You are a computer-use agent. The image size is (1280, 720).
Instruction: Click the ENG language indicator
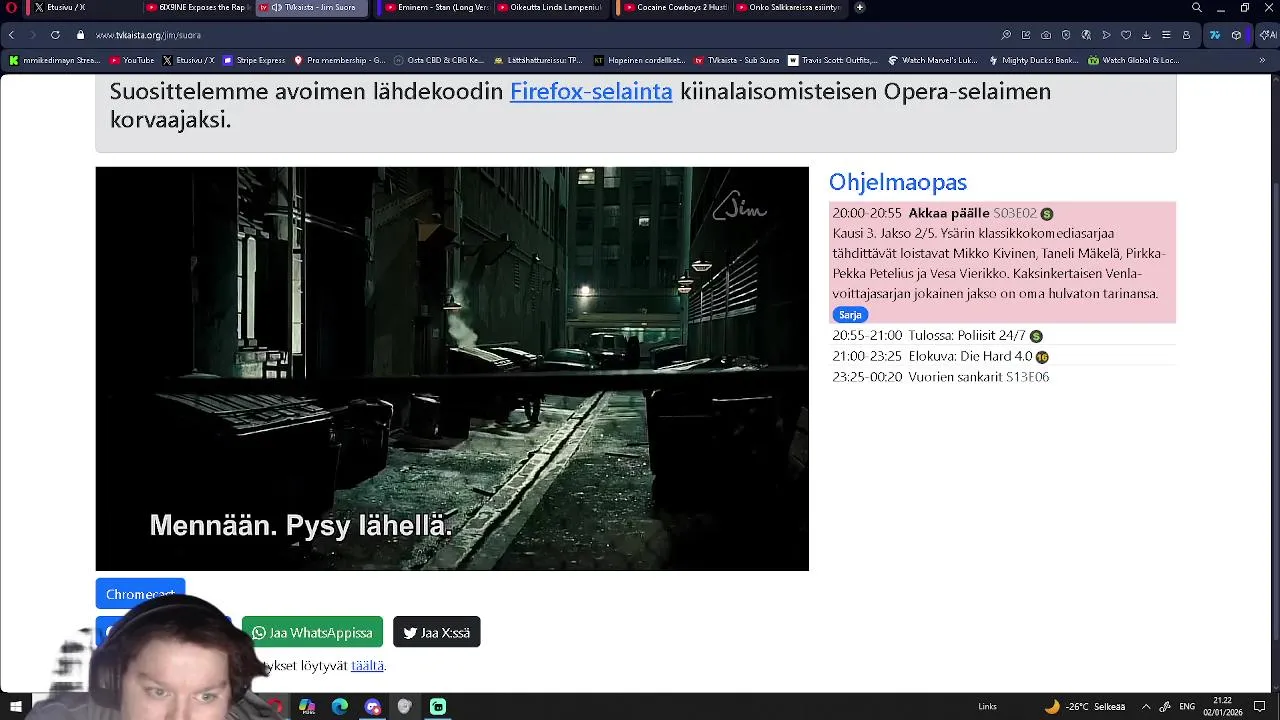click(x=1187, y=707)
